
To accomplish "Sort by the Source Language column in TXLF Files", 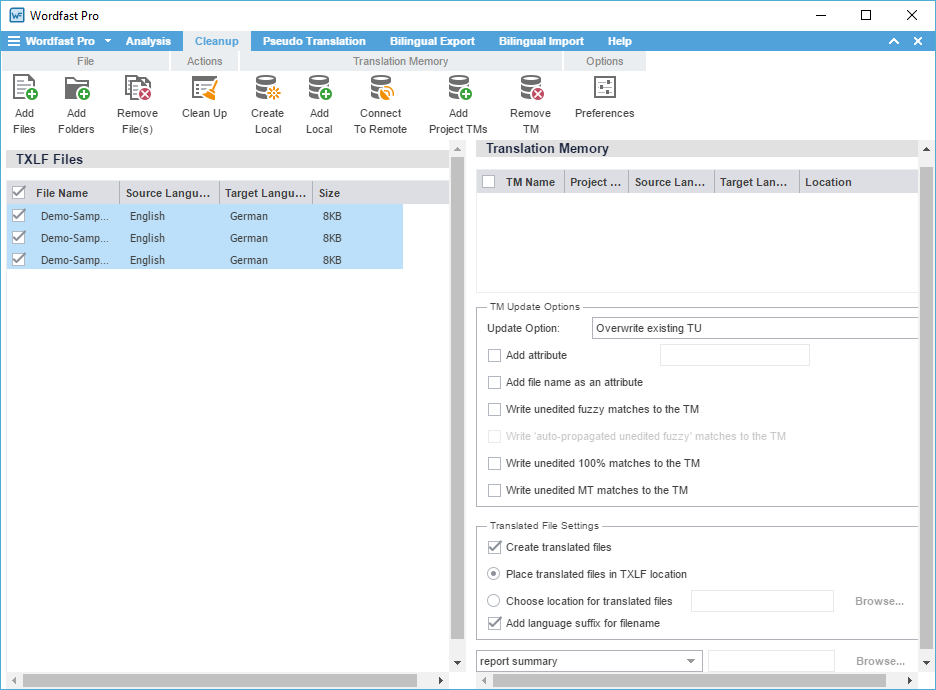I will (x=170, y=193).
